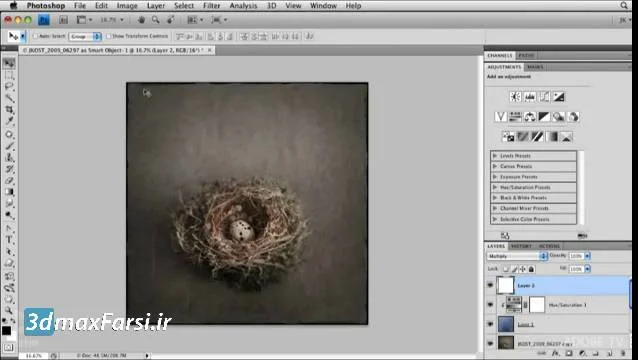Enable the Auto-Select checkbox
Viewport: 638px width, 360px height.
(35, 36)
